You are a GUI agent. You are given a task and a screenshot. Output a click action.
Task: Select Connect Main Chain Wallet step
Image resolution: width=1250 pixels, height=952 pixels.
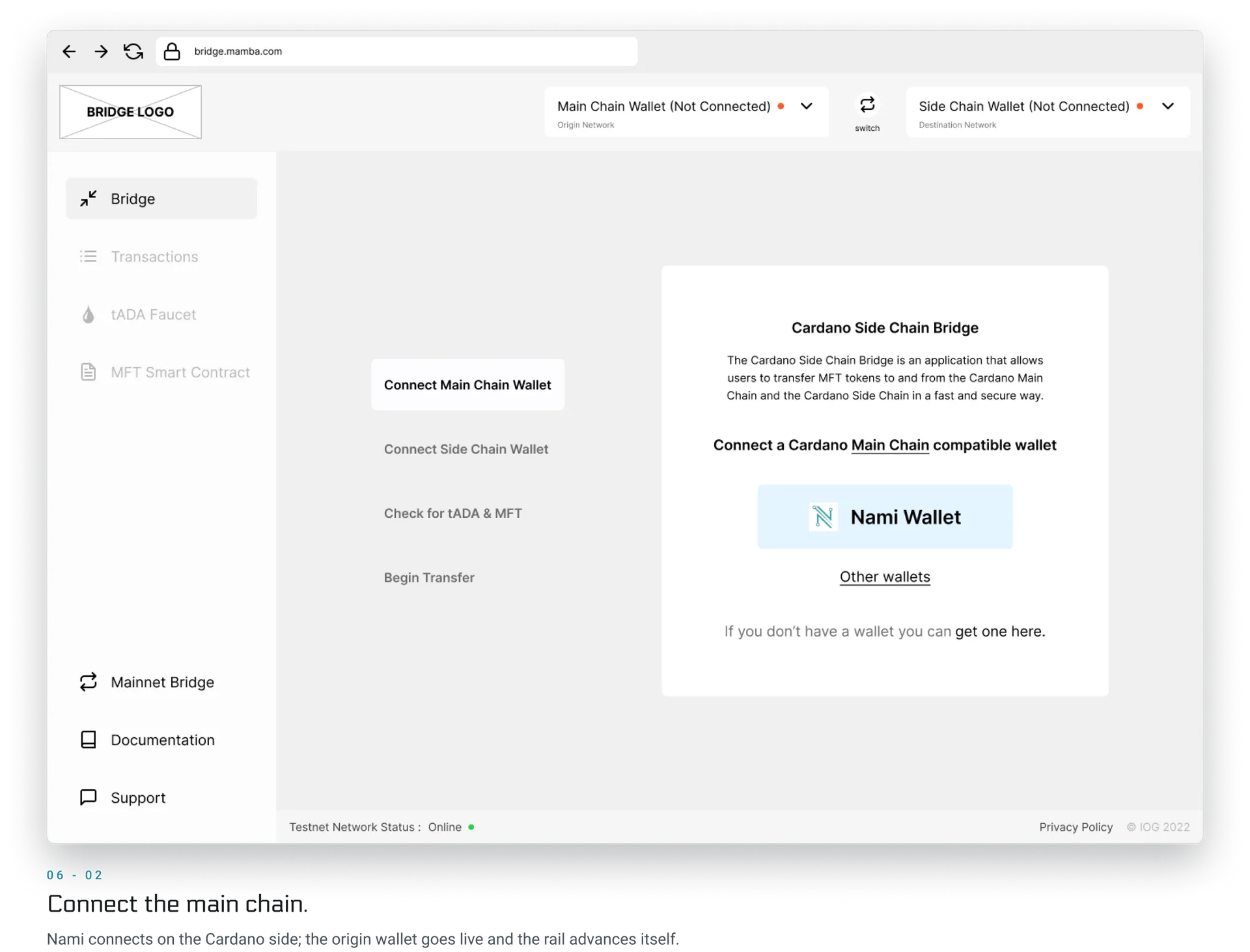[x=467, y=385]
